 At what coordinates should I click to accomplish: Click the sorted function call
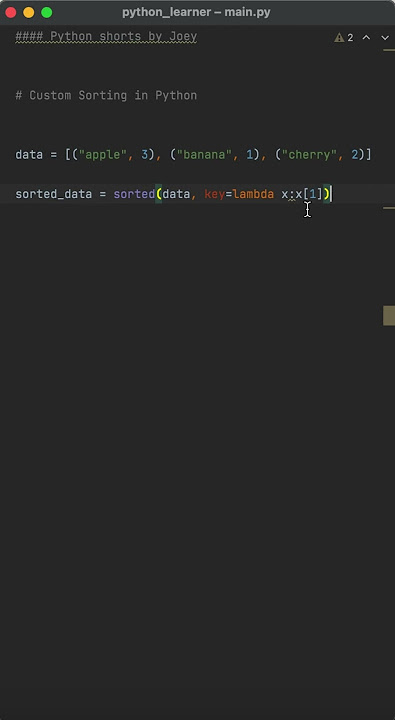134,194
